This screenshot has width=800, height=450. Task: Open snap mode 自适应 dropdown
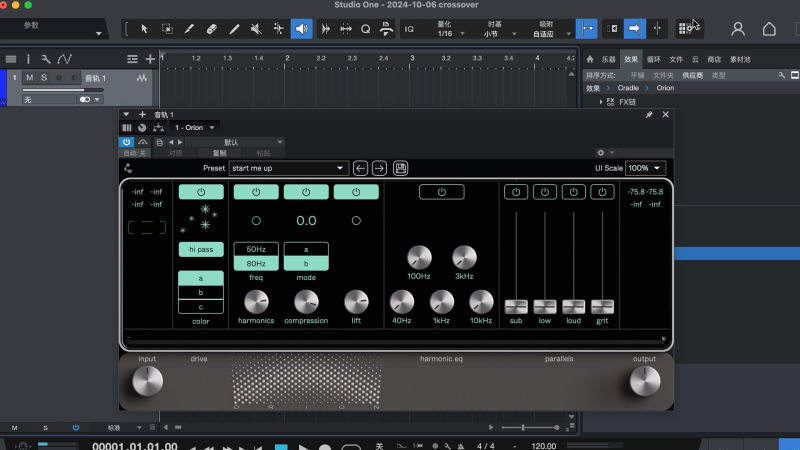point(550,34)
